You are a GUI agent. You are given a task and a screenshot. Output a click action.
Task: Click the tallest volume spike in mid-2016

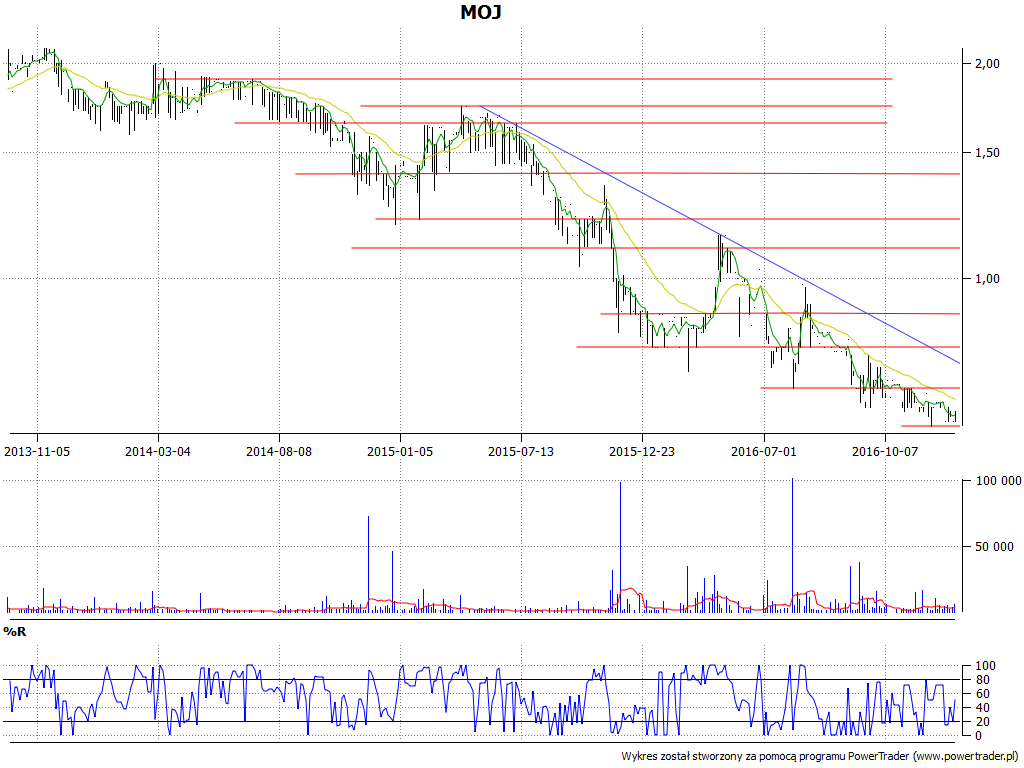pyautogui.click(x=792, y=545)
